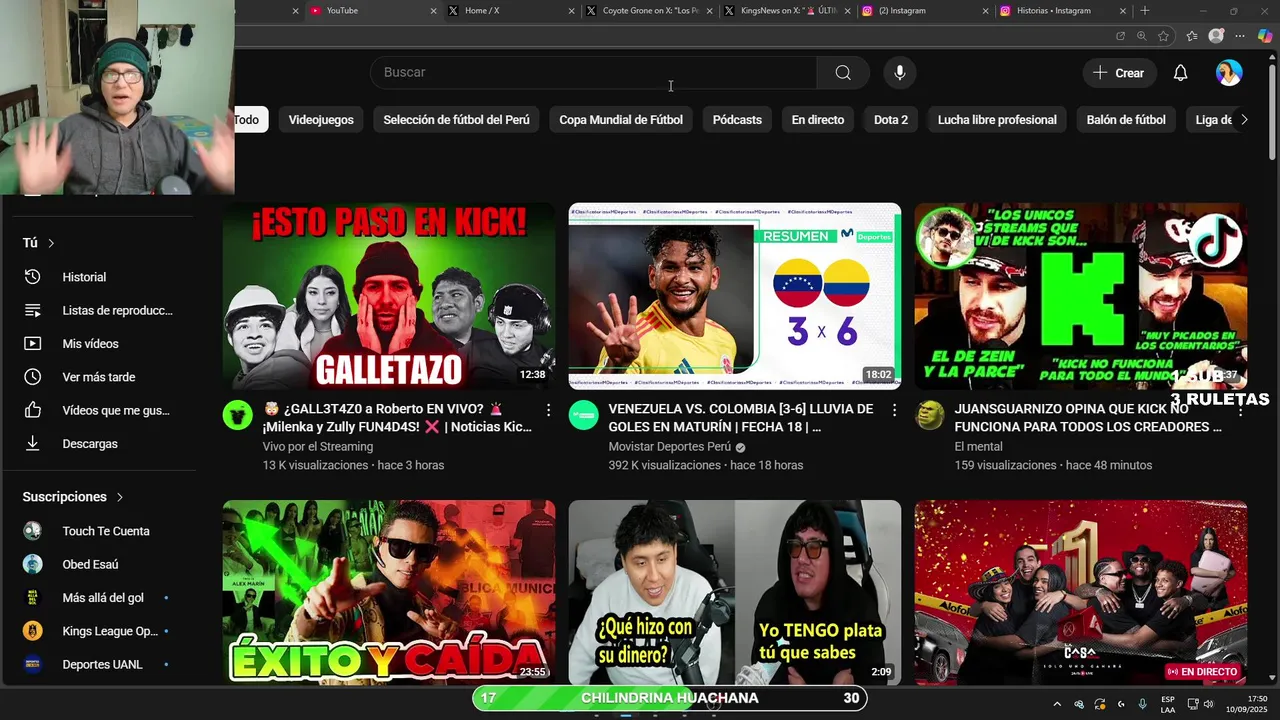Expand the Suscripciones section chevron
Image resolution: width=1280 pixels, height=720 pixels.
point(120,497)
